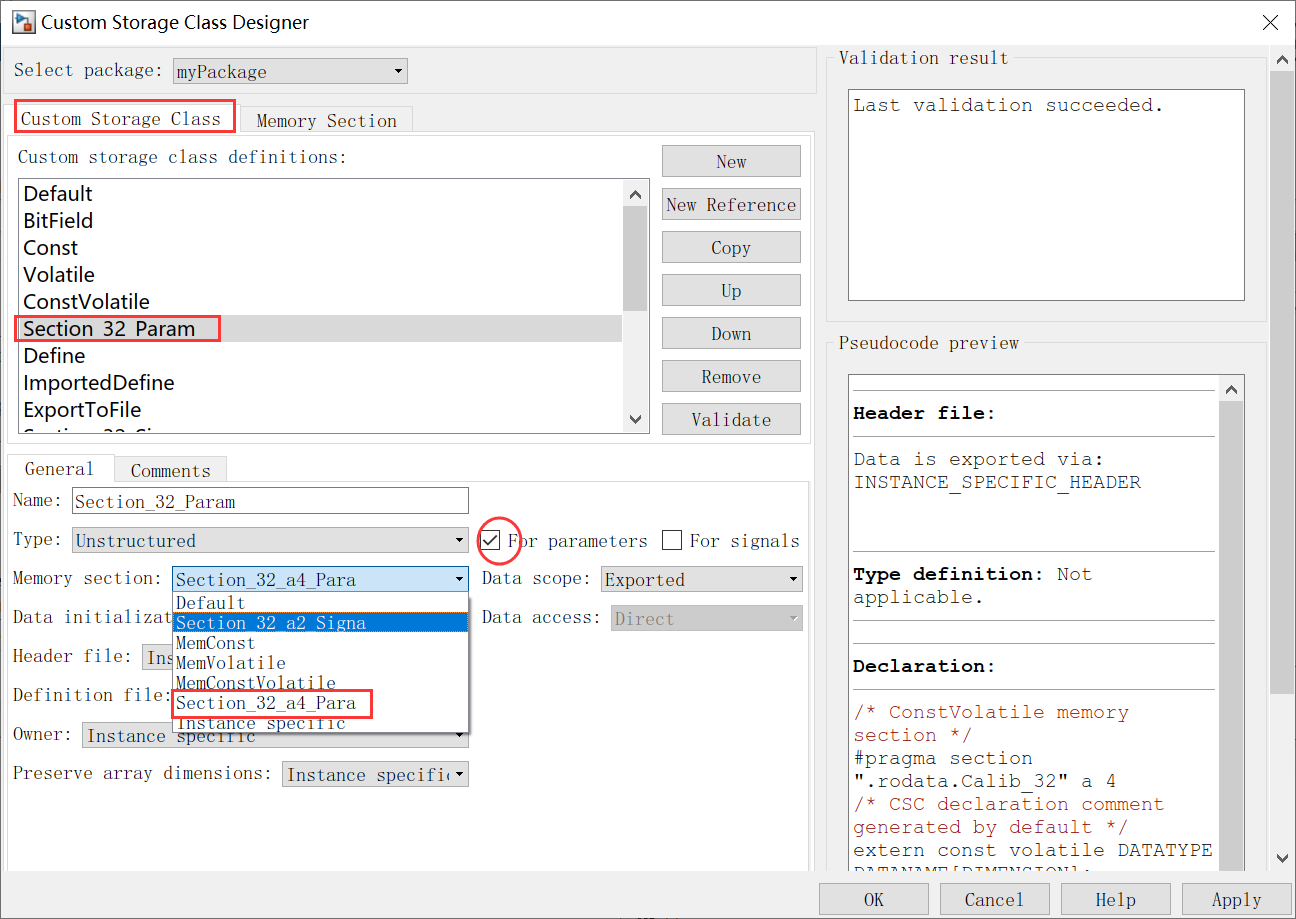Click the Name input field
The width and height of the screenshot is (1296, 919).
point(270,500)
